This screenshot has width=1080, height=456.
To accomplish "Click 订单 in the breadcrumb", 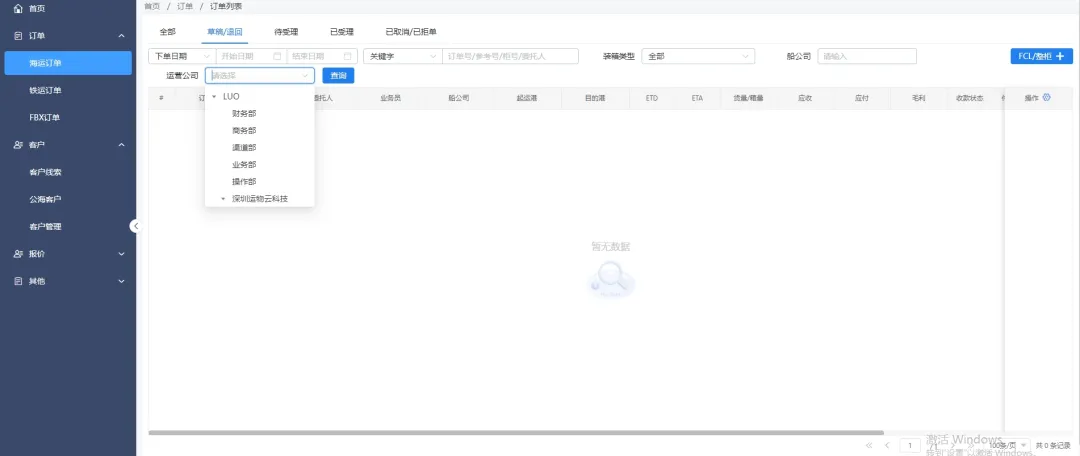I will [185, 6].
